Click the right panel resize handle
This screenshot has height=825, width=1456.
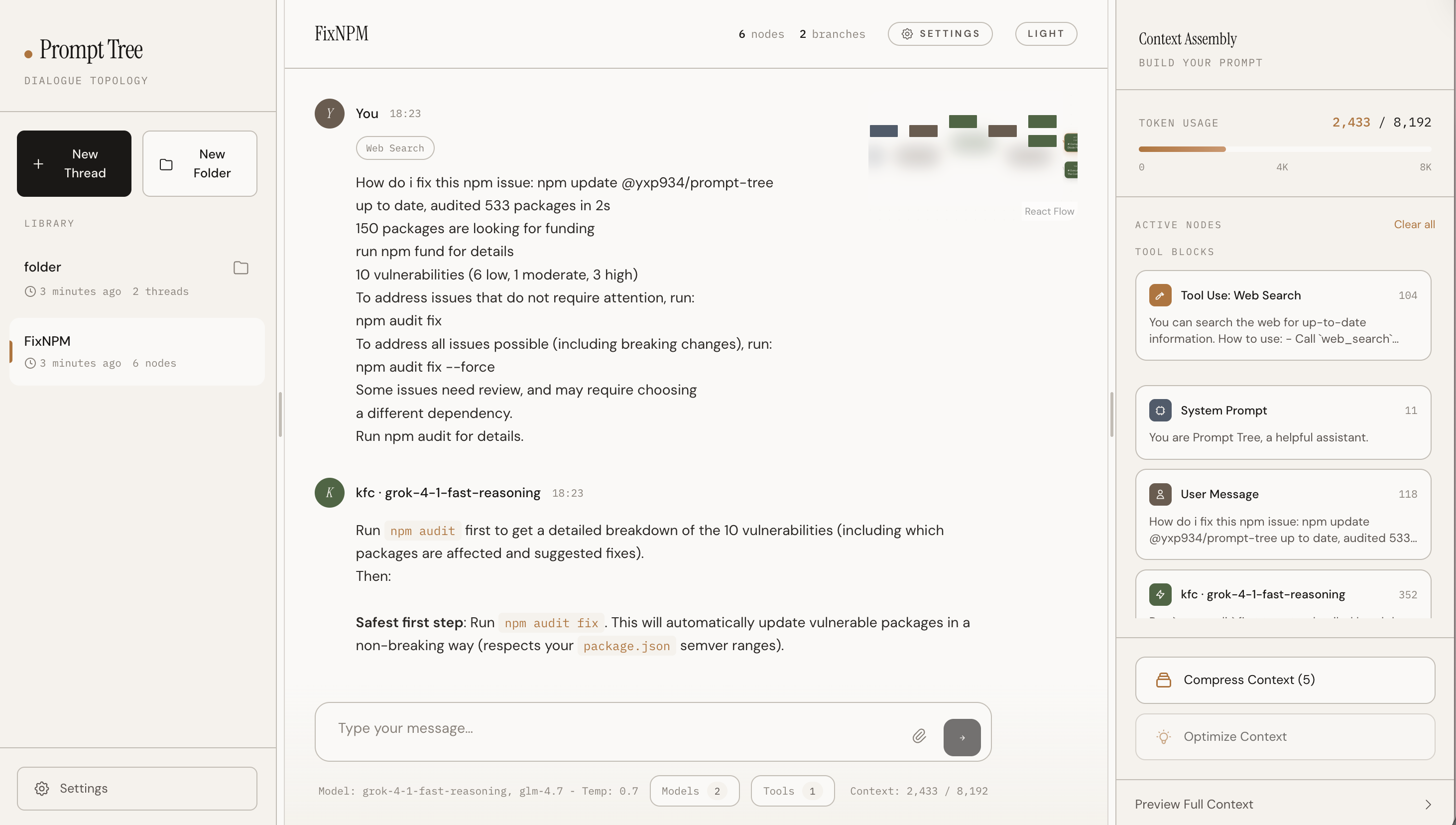point(1111,414)
